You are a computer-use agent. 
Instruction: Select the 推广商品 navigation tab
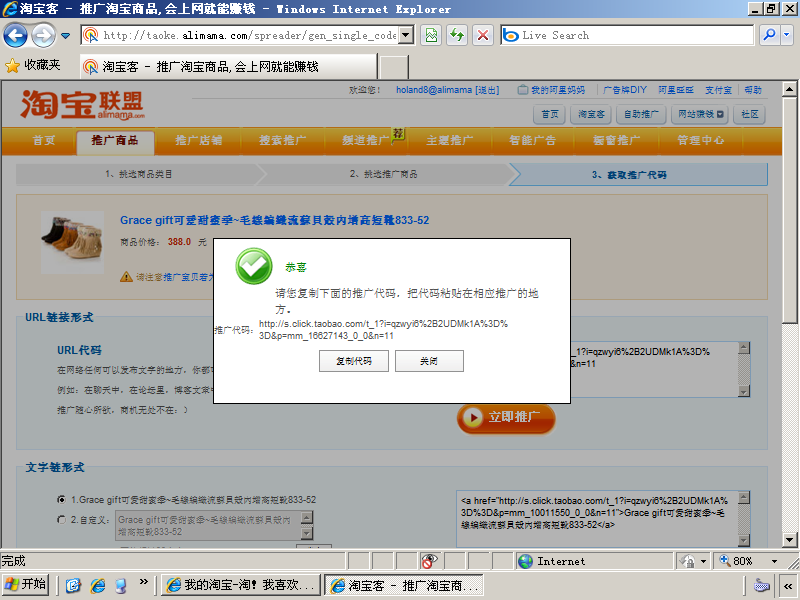coord(115,141)
